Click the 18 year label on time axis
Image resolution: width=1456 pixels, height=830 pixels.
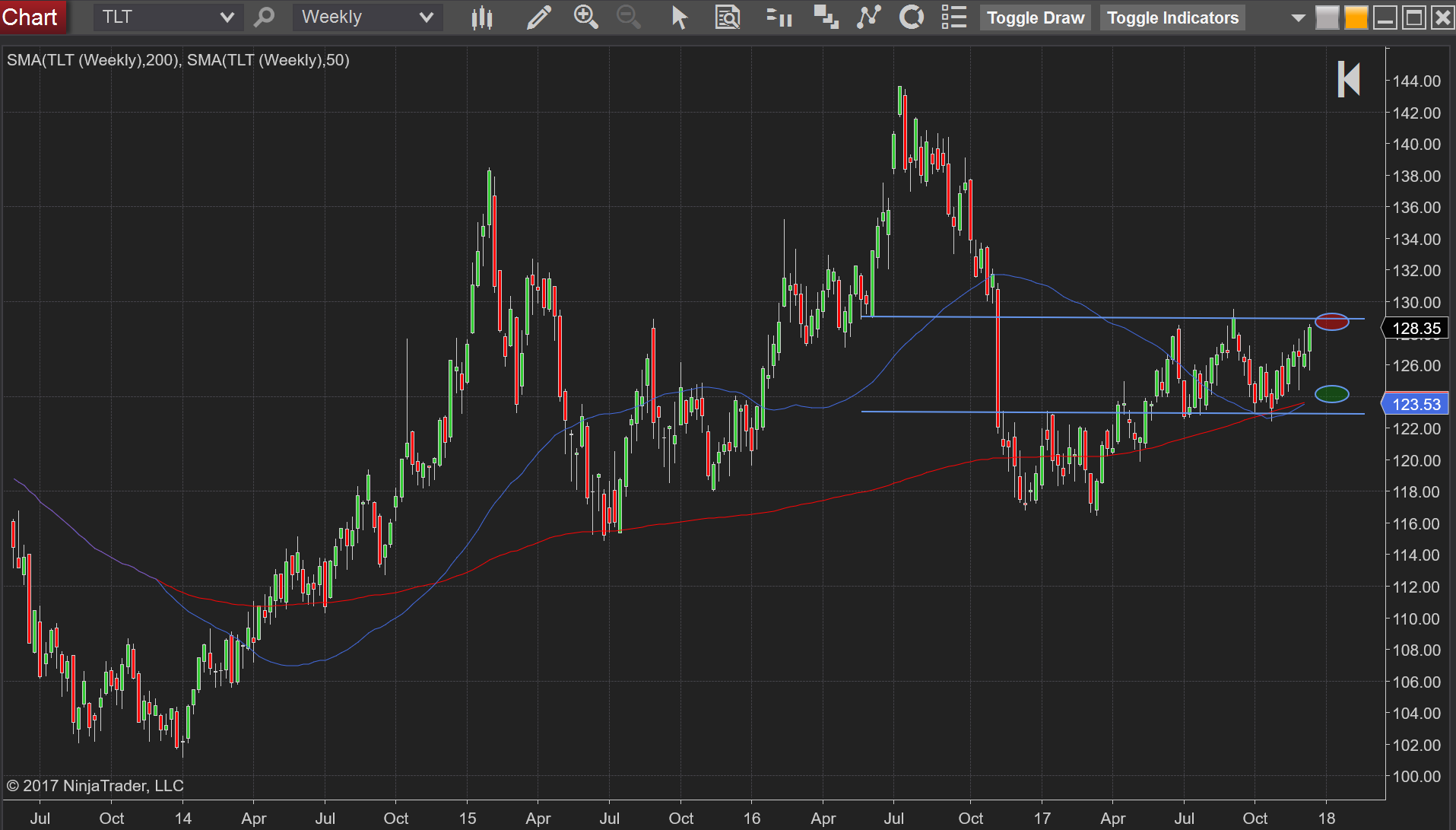point(1327,819)
